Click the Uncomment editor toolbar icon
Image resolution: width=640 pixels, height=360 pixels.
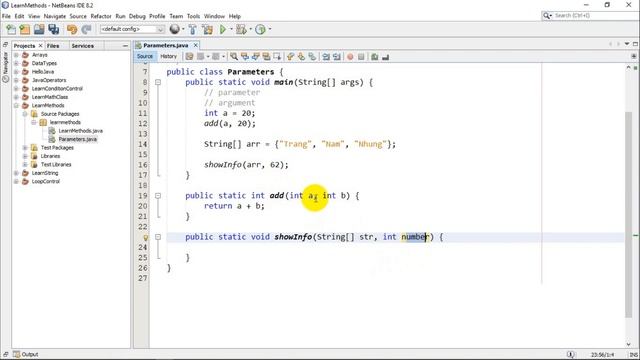coord(385,57)
